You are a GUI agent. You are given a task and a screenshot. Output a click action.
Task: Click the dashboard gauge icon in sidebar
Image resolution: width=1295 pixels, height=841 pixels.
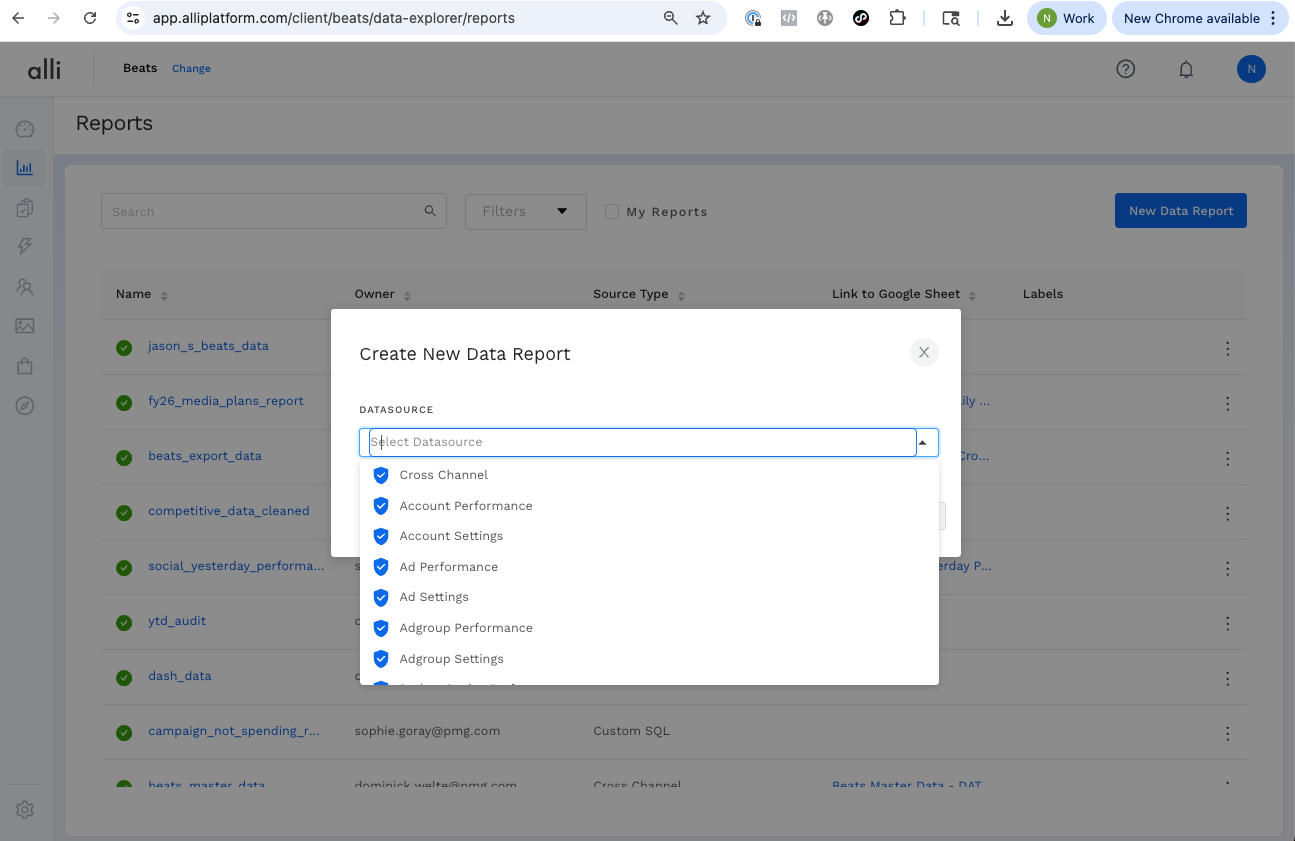tap(25, 129)
